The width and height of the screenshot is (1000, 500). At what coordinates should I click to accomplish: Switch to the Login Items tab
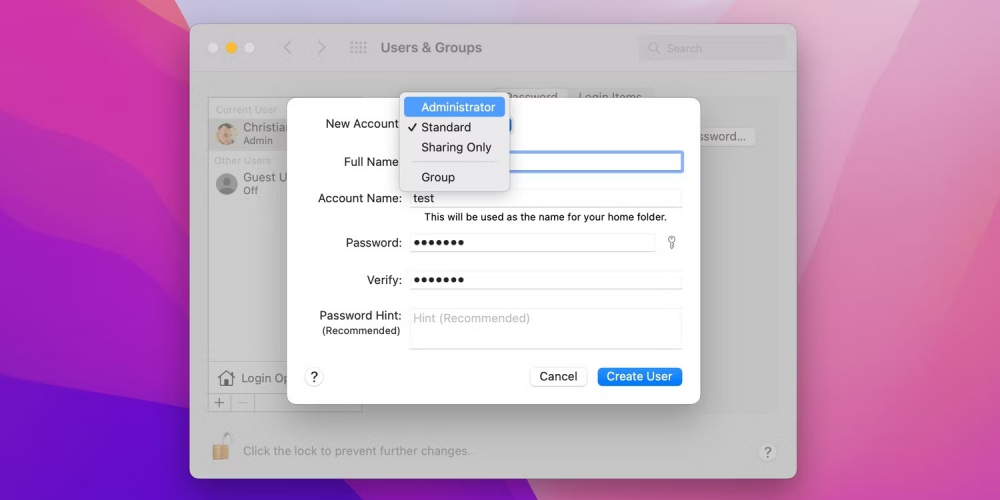(610, 95)
